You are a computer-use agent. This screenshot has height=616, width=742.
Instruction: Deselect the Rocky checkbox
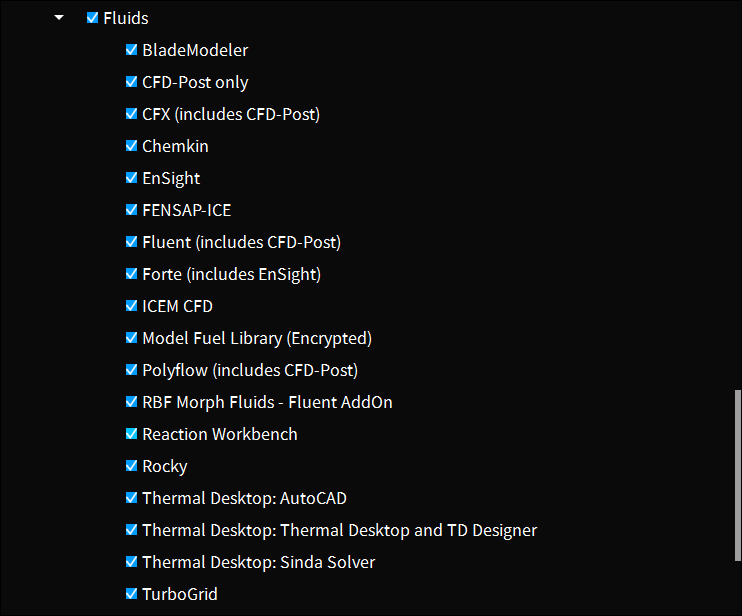point(131,466)
